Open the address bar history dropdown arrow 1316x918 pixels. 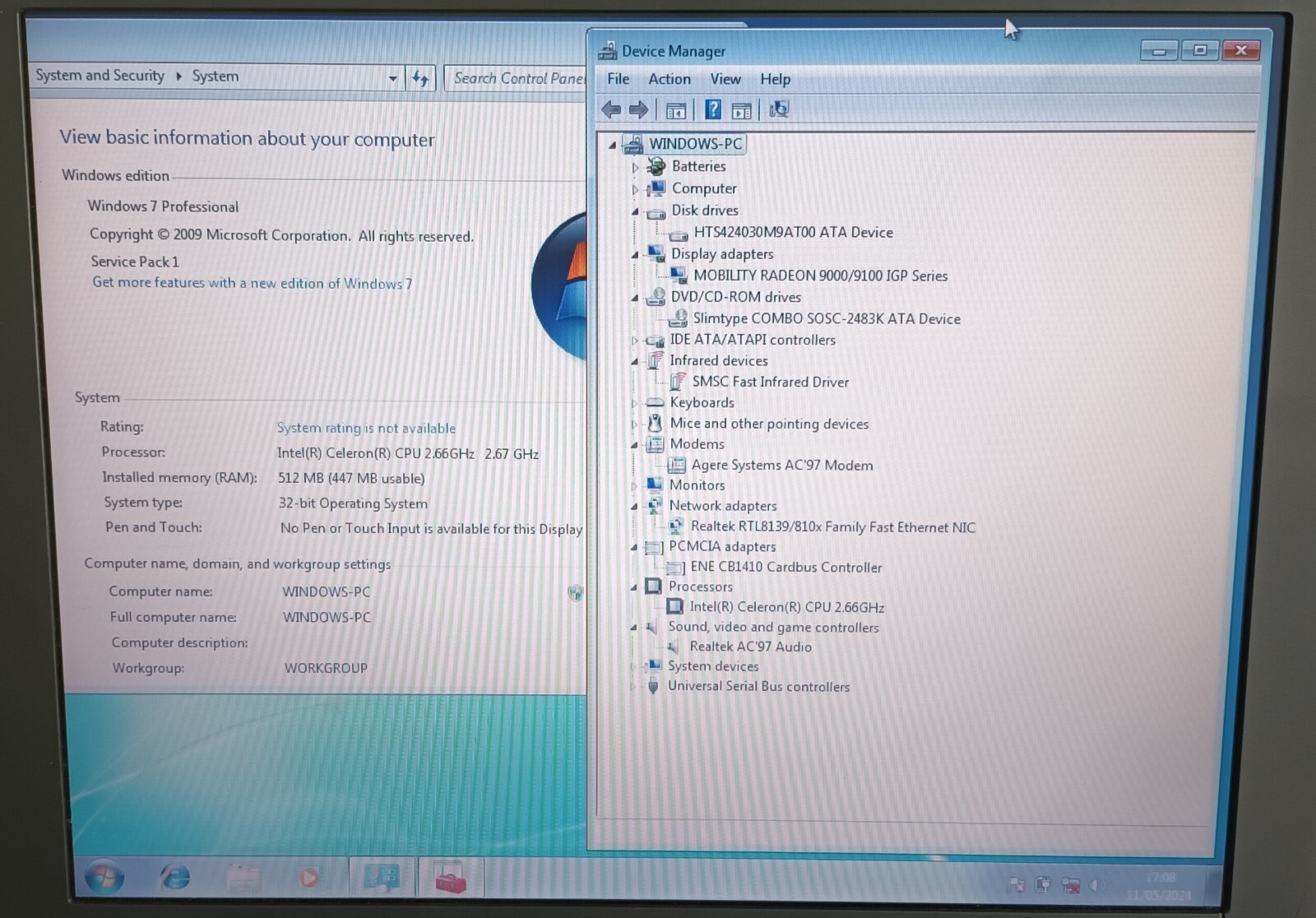click(x=392, y=79)
